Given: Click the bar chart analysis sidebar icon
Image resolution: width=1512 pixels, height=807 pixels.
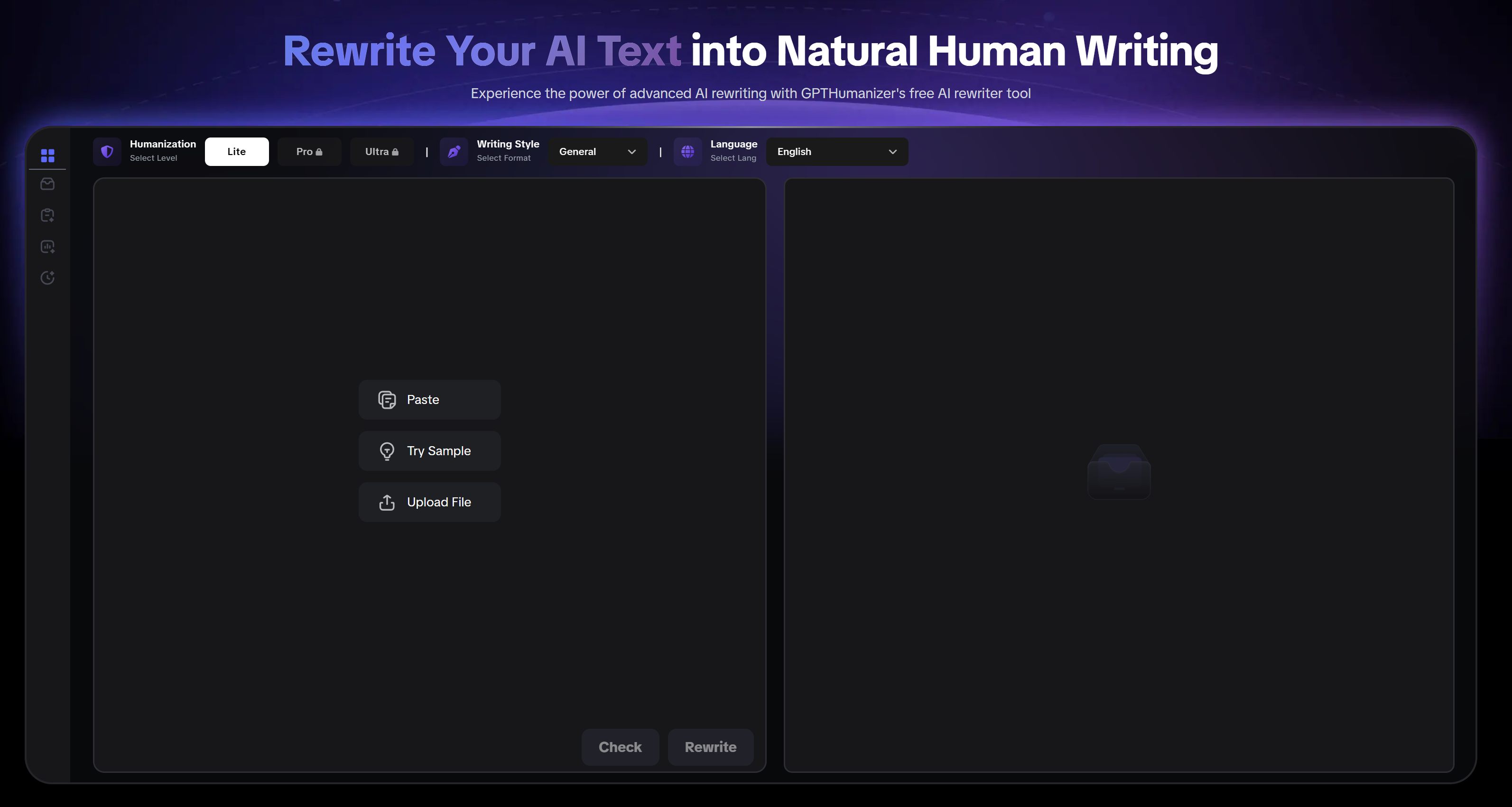Looking at the screenshot, I should [47, 247].
